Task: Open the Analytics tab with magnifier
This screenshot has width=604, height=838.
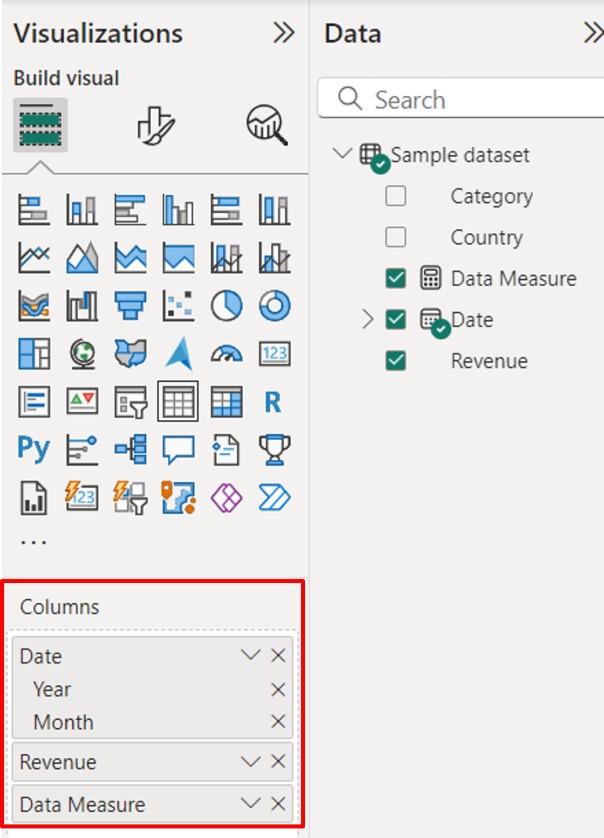Action: (x=267, y=125)
